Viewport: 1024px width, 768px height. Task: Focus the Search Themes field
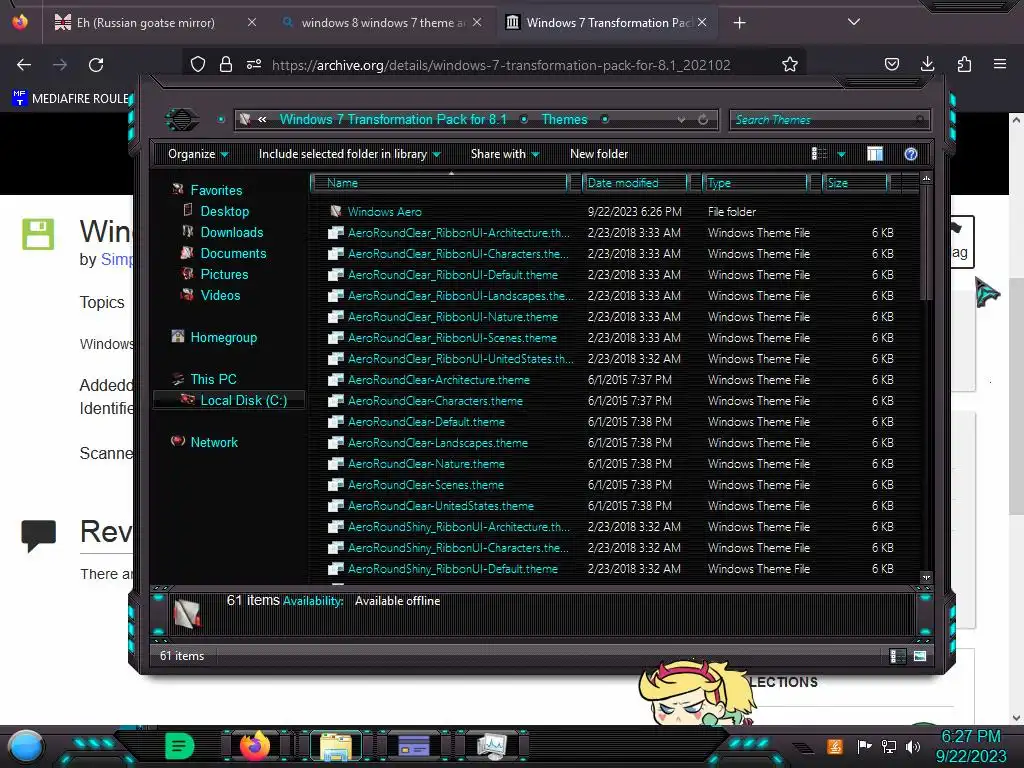pos(829,120)
